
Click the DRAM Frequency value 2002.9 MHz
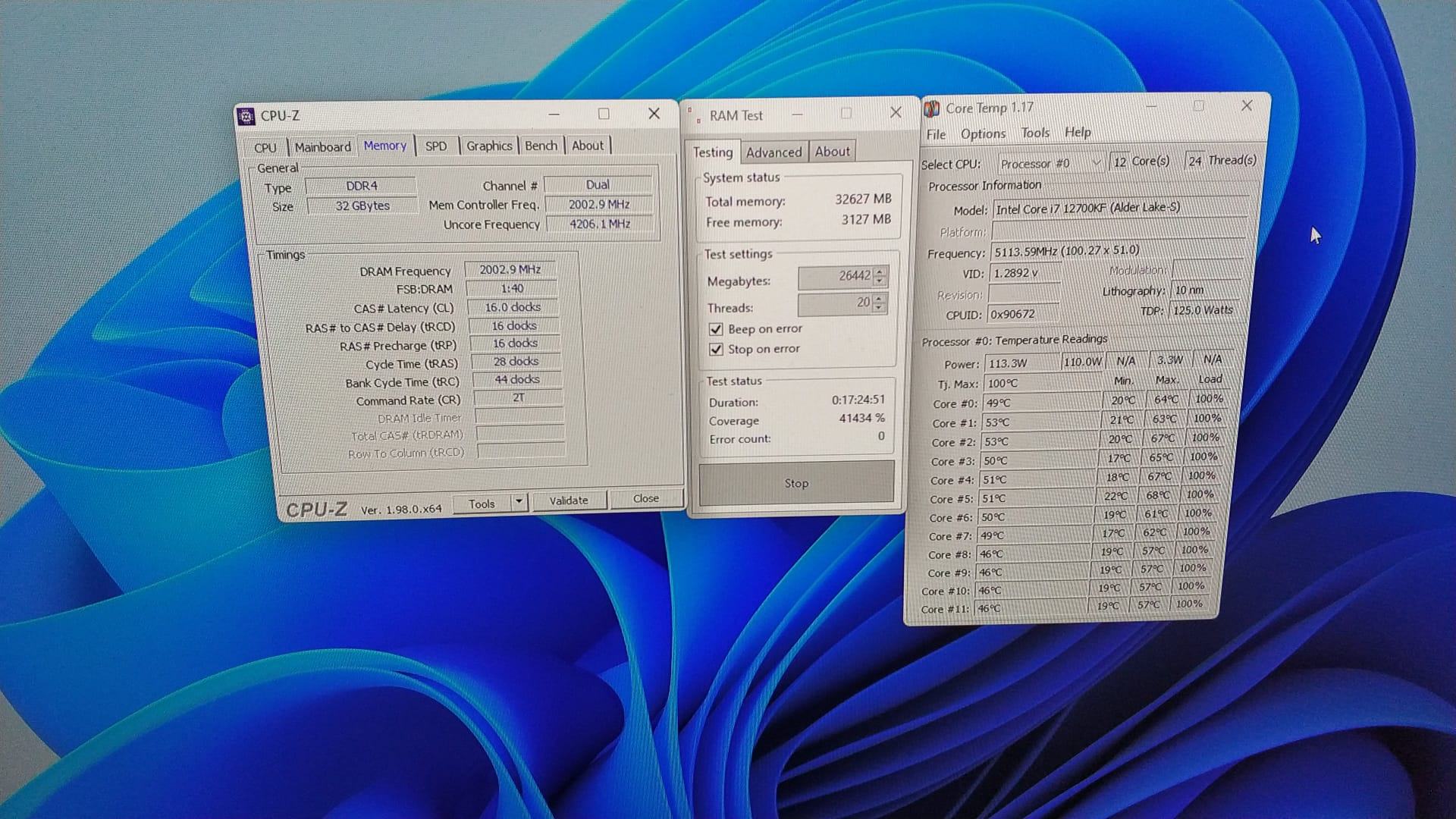(x=510, y=270)
